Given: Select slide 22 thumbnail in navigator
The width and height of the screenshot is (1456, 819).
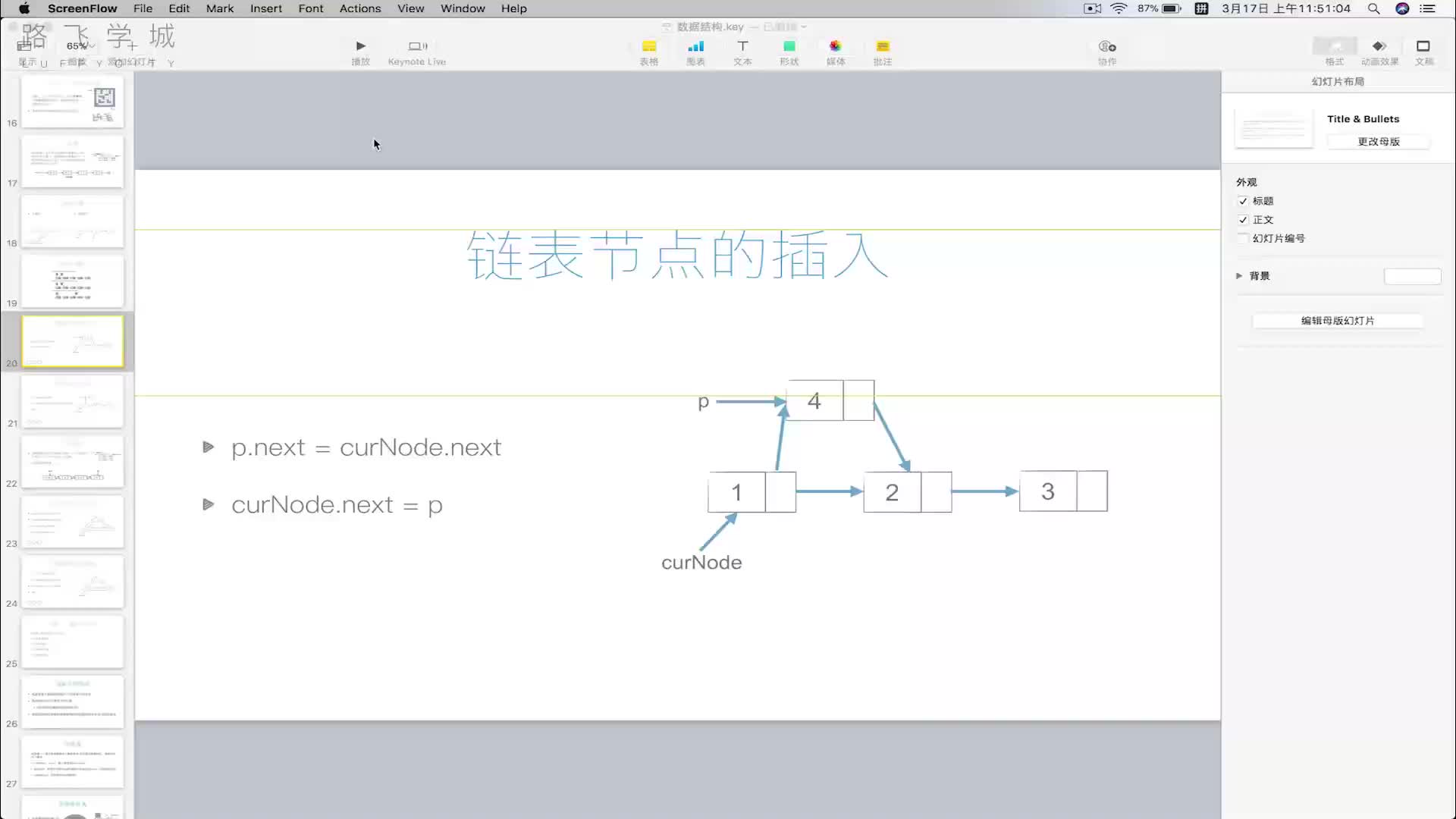Looking at the screenshot, I should coord(73,462).
